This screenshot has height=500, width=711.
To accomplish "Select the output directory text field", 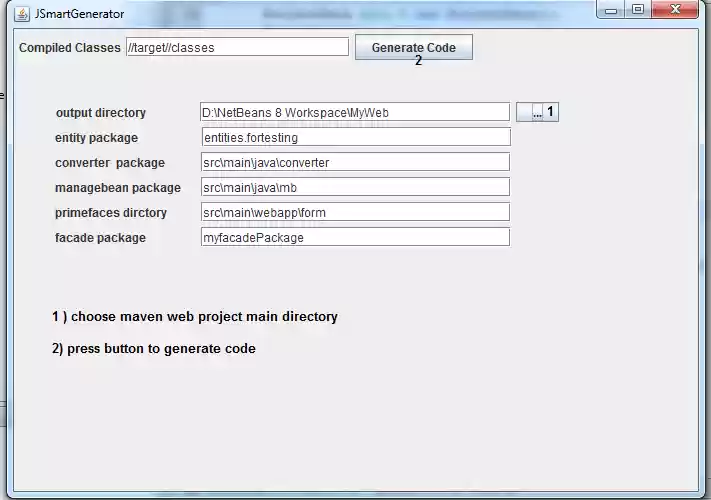I will (x=355, y=112).
